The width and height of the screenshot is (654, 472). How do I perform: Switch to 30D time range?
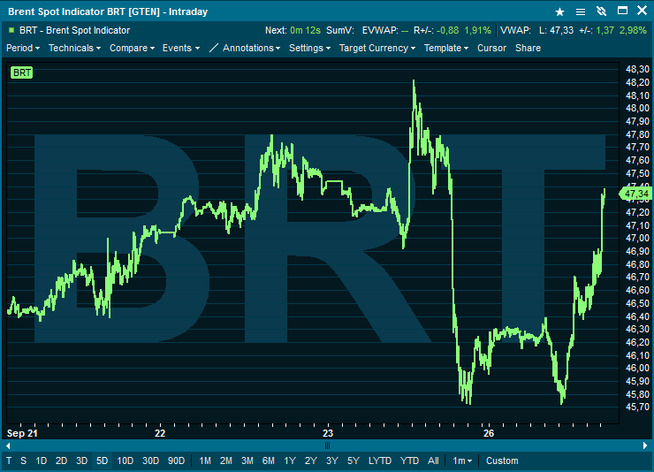pos(151,461)
